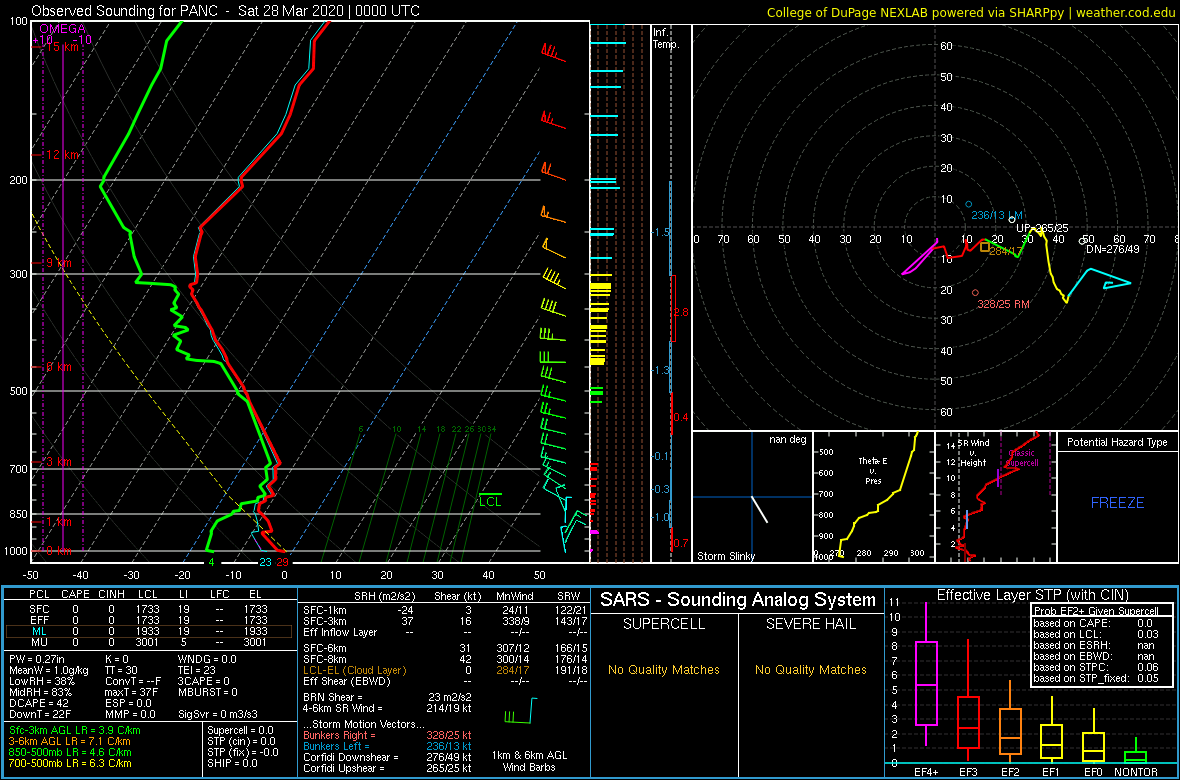The image size is (1180, 780).
Task: Click the 'SHIP = 0.0' index
Action: pyautogui.click(x=233, y=763)
